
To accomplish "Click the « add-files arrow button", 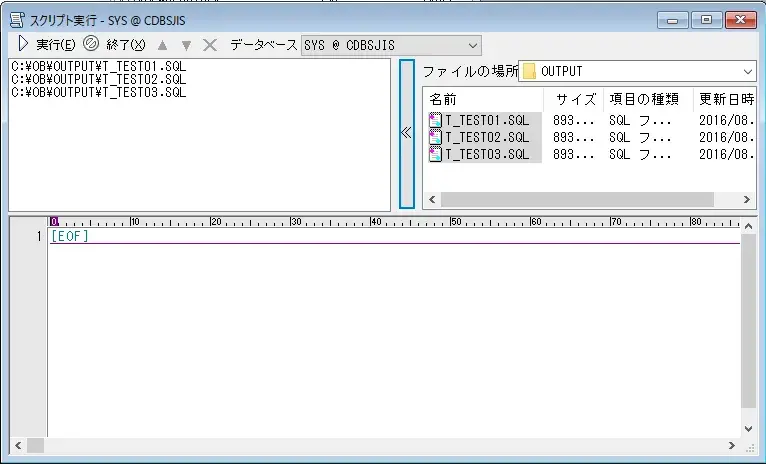I will pyautogui.click(x=407, y=133).
